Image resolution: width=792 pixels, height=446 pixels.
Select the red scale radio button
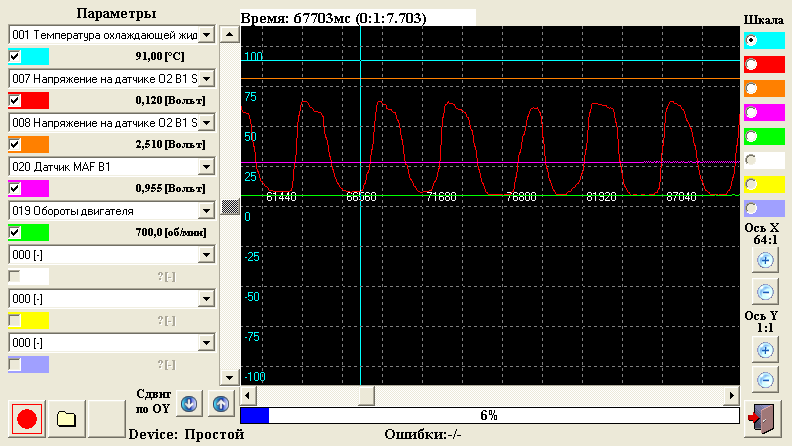coord(751,65)
